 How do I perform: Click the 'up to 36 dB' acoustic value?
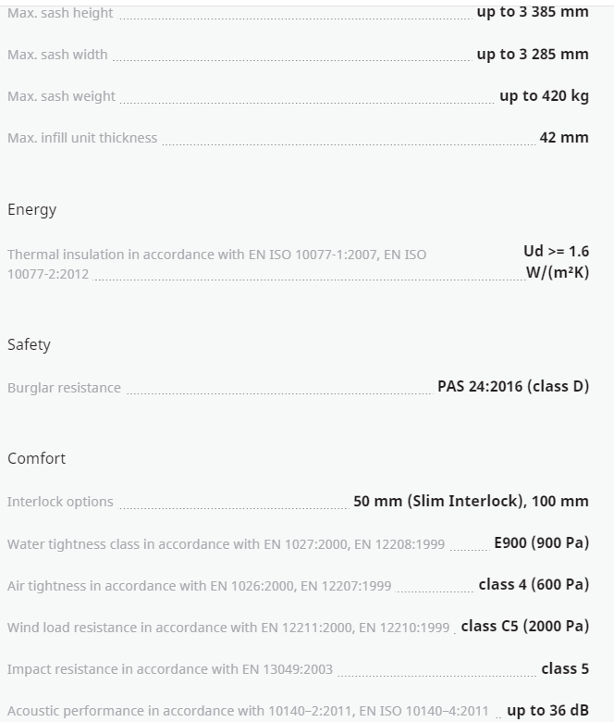[548, 711]
